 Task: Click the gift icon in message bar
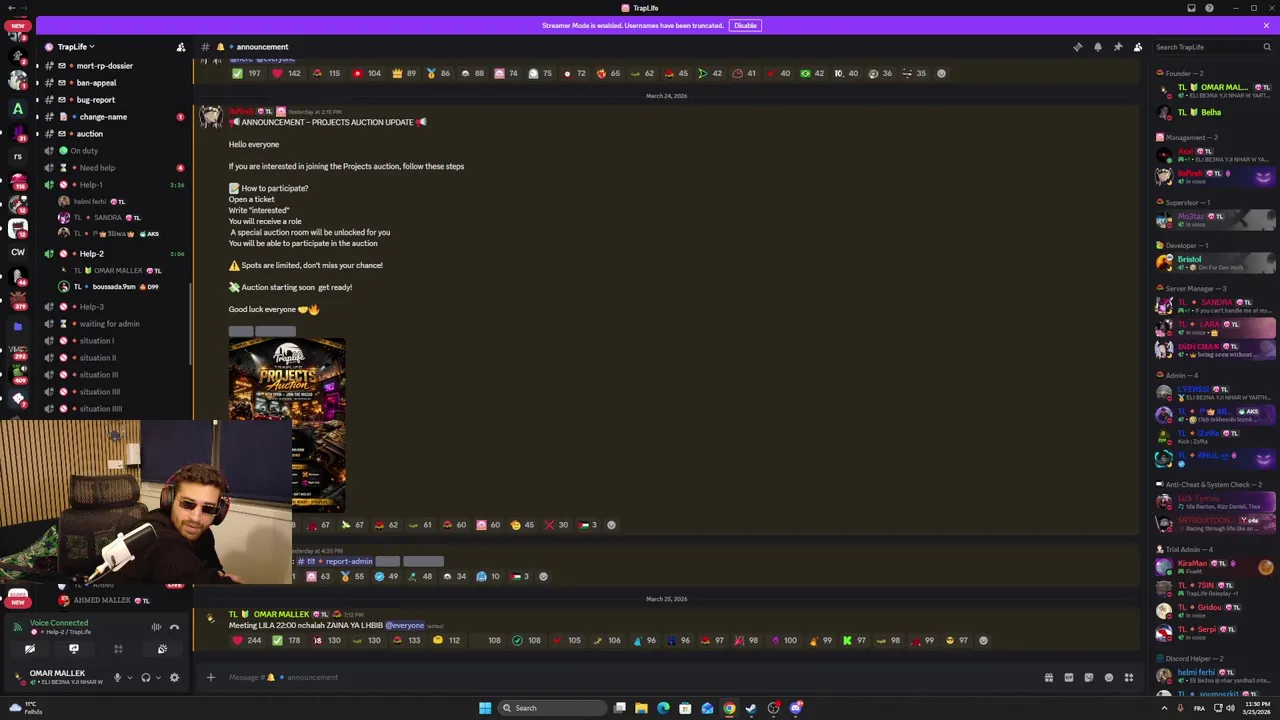pos(1049,677)
